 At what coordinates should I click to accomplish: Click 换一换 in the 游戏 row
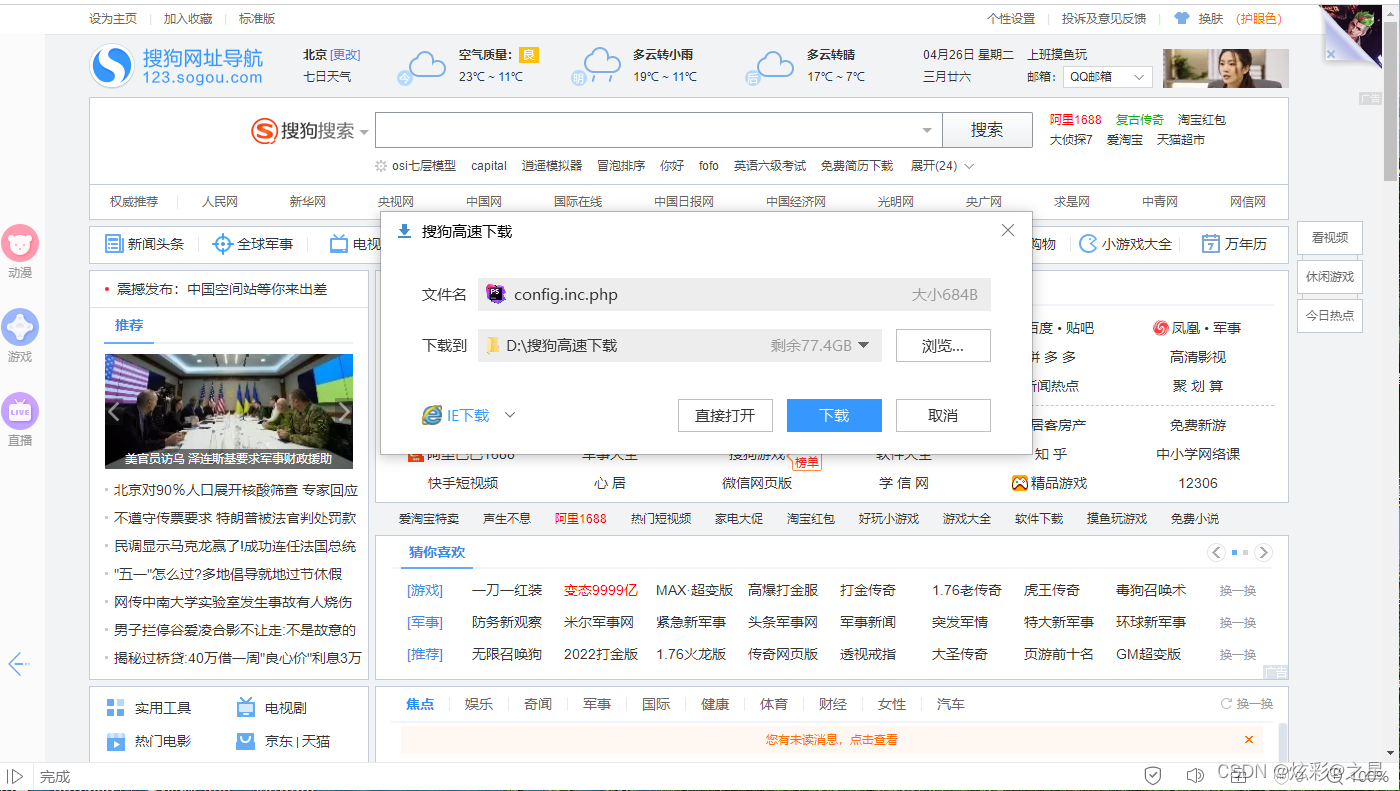click(1238, 591)
